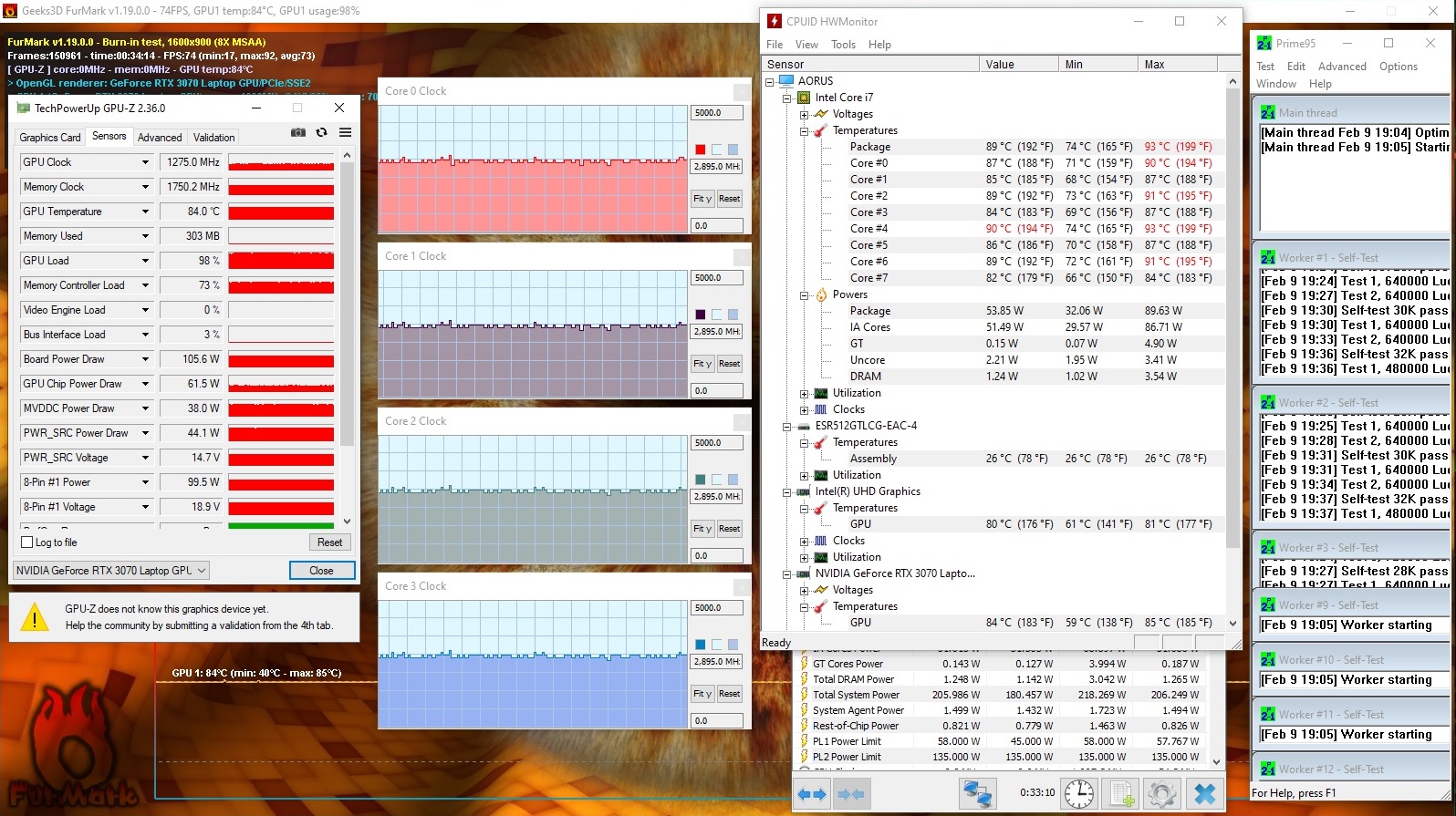Click the Prime95 Main thread window icon

[x=1268, y=112]
